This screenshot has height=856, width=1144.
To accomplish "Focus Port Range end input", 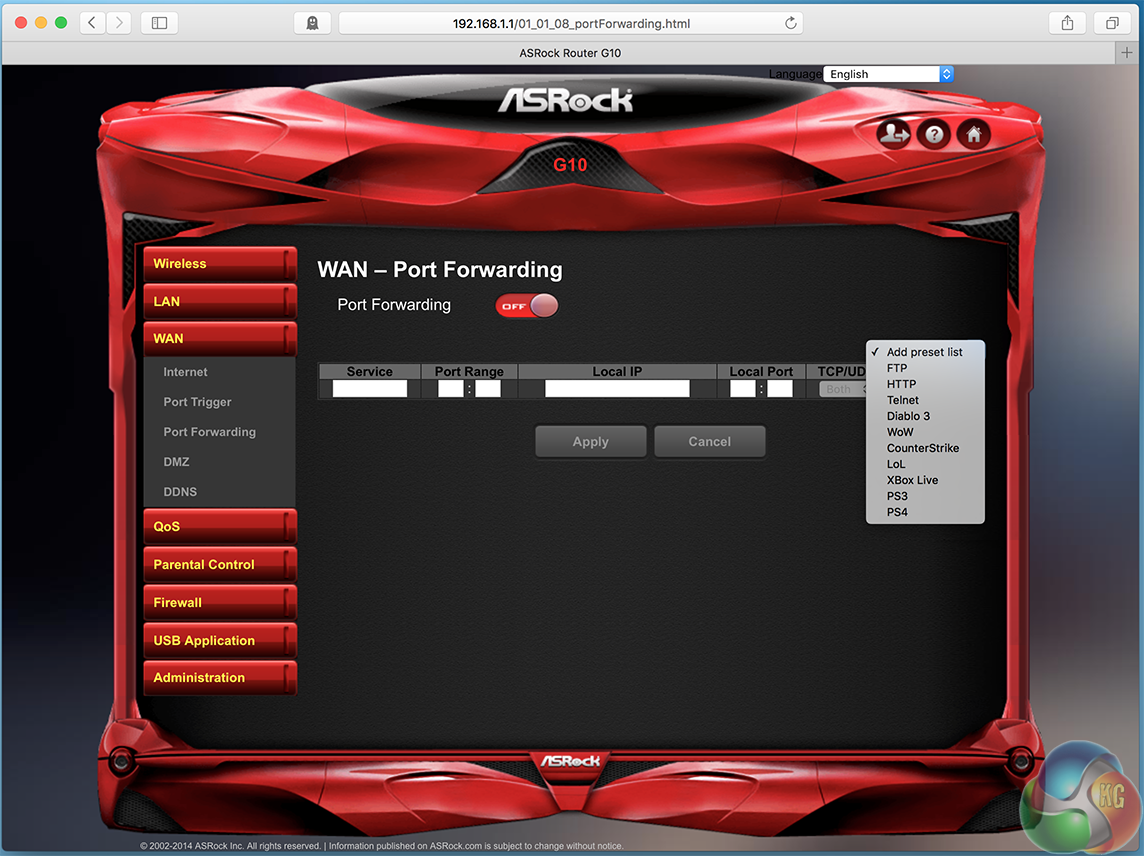I will tap(488, 389).
